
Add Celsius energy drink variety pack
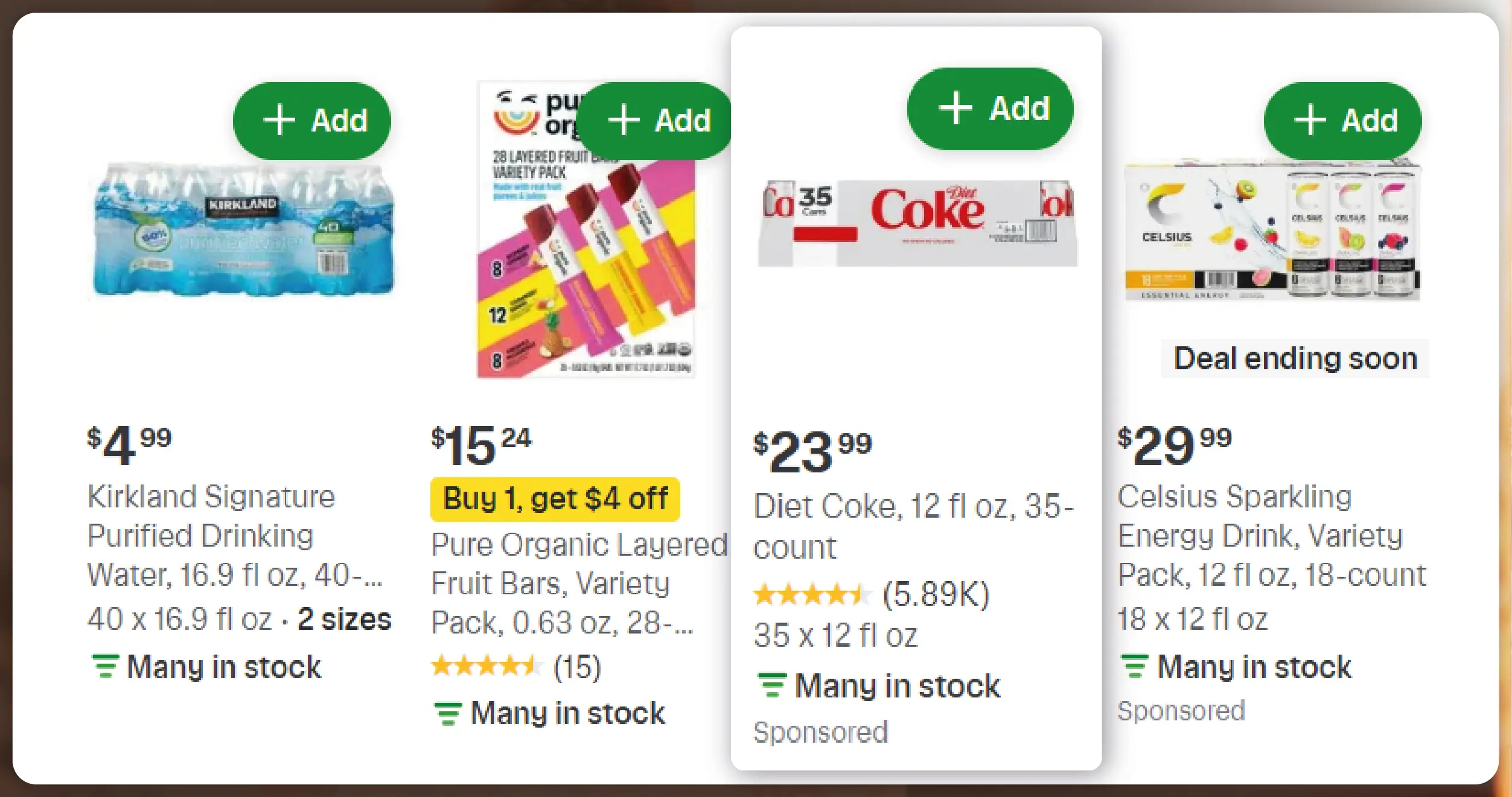click(1342, 121)
